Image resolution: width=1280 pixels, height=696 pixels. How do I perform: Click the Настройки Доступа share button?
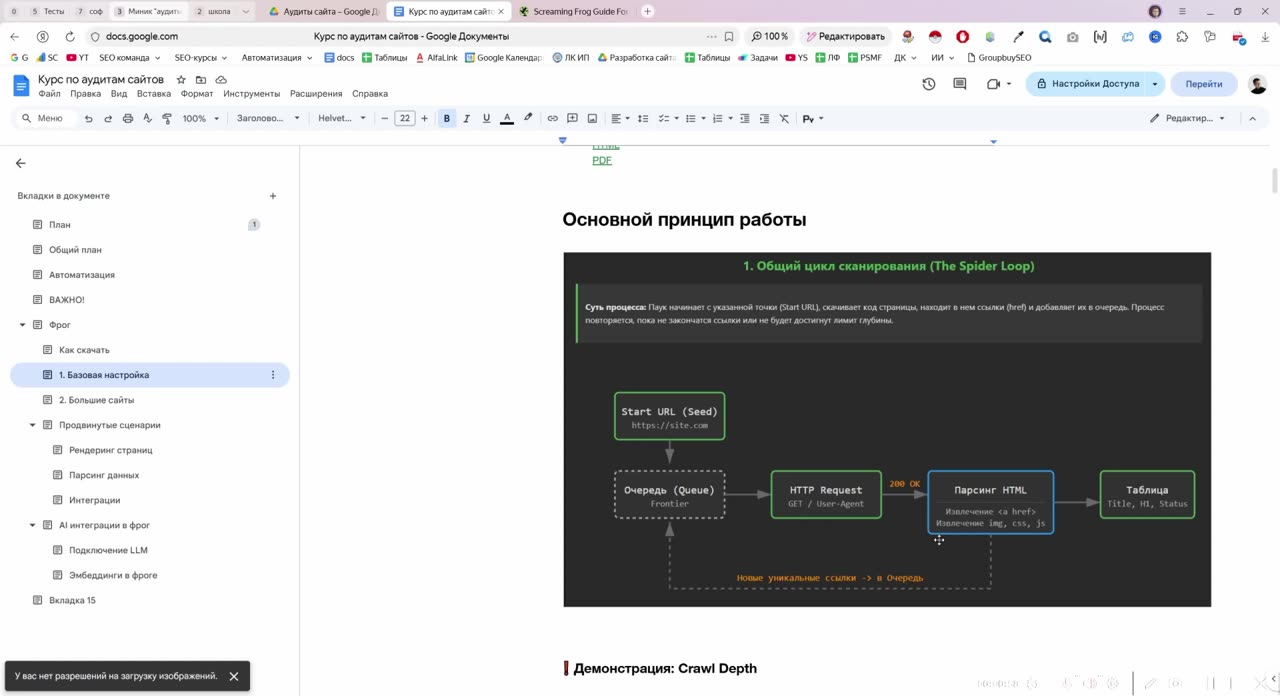[x=1088, y=84]
